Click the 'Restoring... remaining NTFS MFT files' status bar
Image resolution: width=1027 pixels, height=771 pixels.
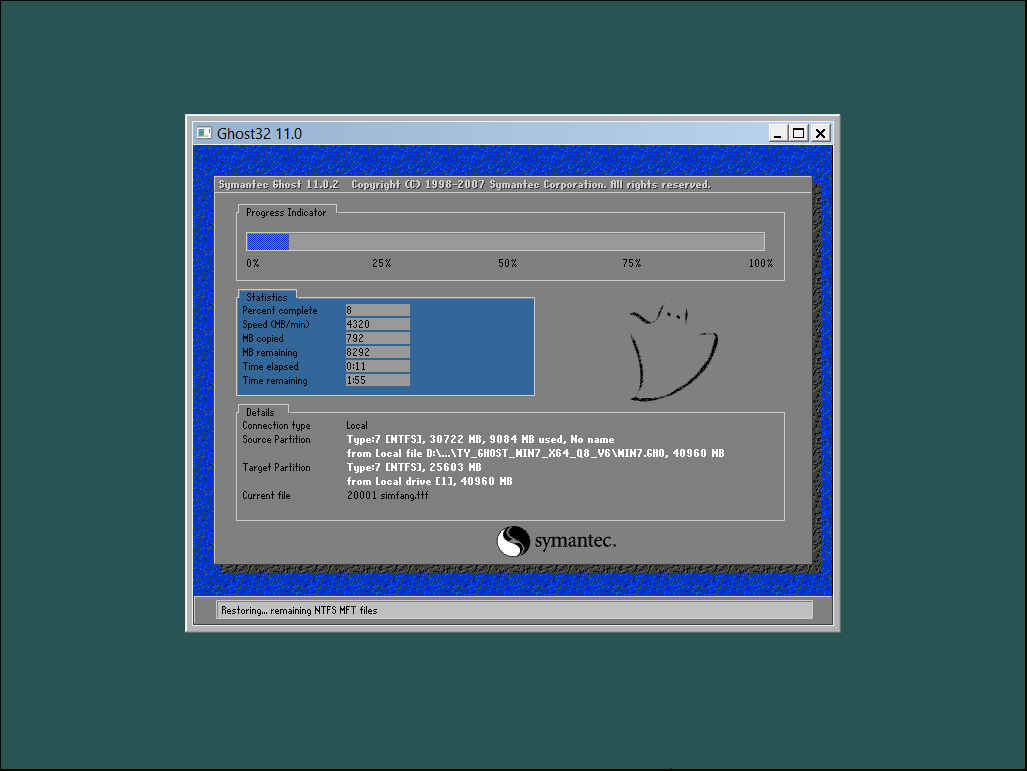pyautogui.click(x=514, y=610)
